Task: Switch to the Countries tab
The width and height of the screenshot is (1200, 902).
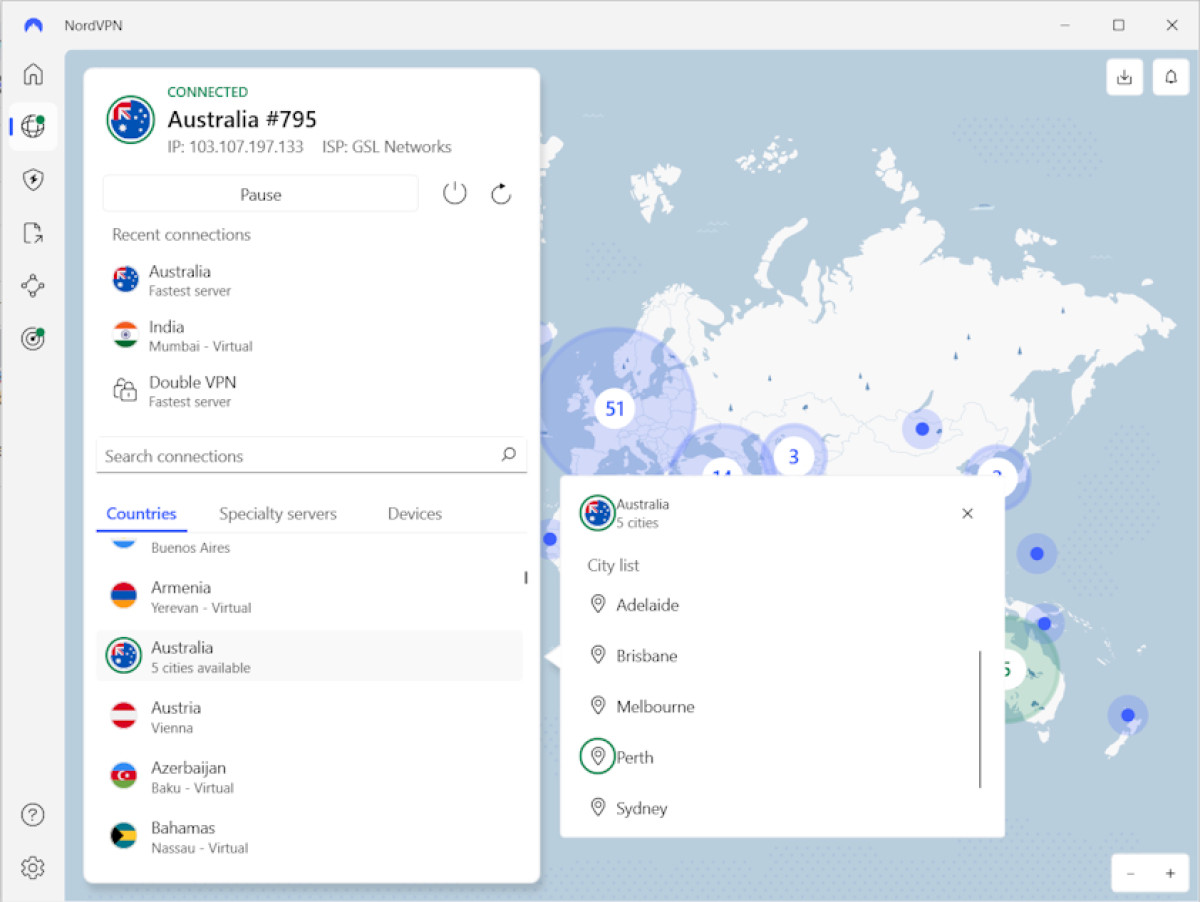Action: tap(141, 513)
